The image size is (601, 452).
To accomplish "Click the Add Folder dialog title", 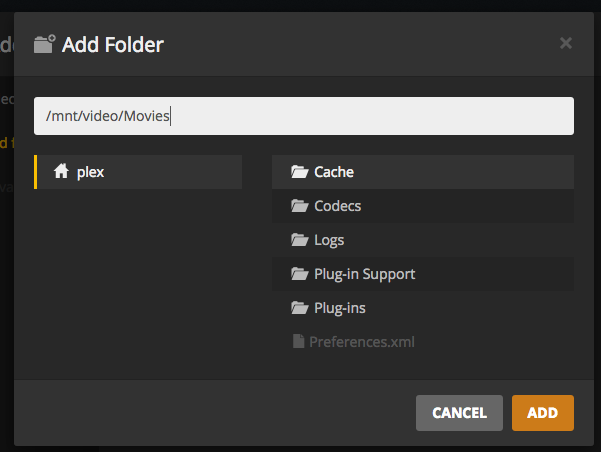I will pyautogui.click(x=112, y=44).
